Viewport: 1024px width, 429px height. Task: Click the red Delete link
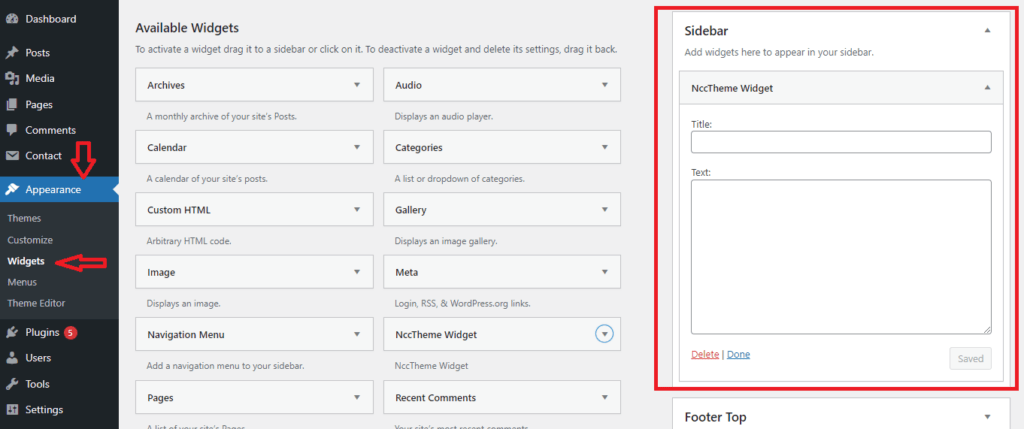point(705,355)
